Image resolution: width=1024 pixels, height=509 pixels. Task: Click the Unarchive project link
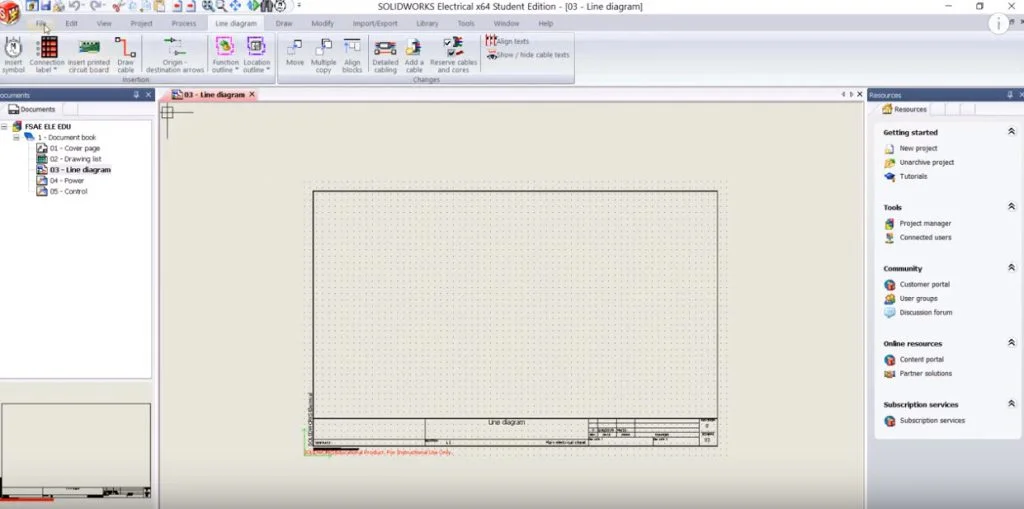(x=926, y=162)
